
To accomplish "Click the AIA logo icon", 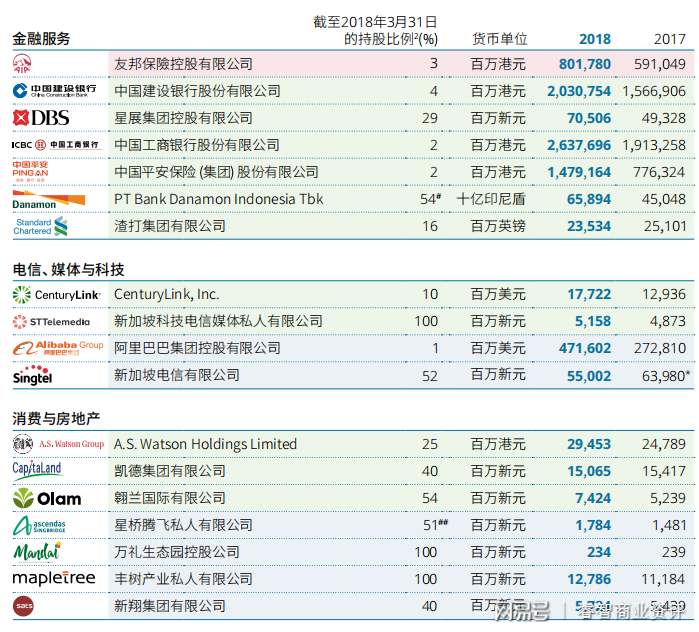I will (22, 64).
